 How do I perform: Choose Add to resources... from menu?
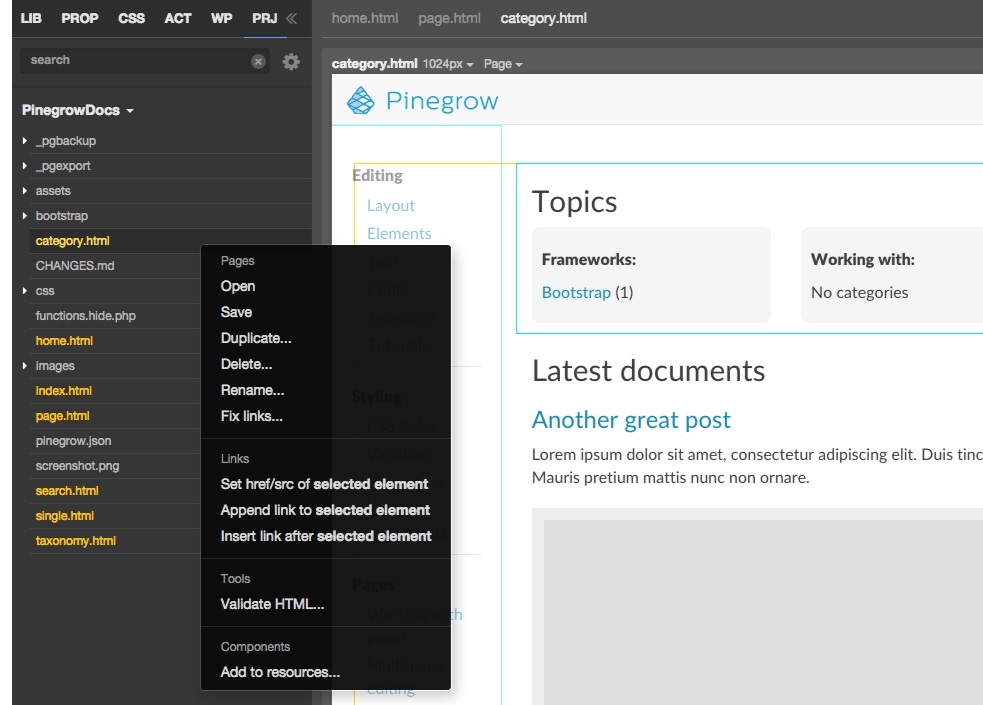click(x=280, y=672)
